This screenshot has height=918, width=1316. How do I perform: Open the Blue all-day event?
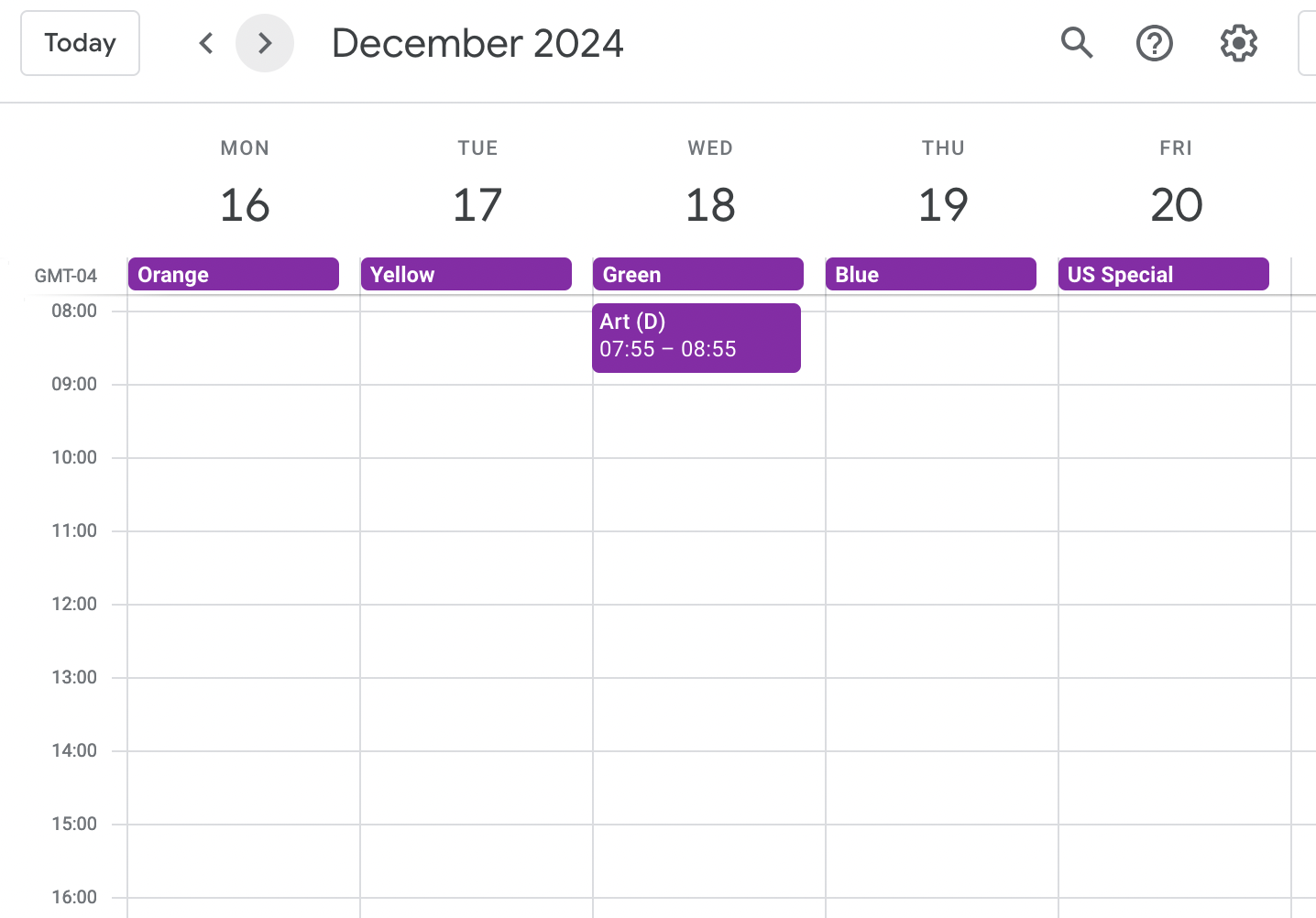pyautogui.click(x=931, y=274)
